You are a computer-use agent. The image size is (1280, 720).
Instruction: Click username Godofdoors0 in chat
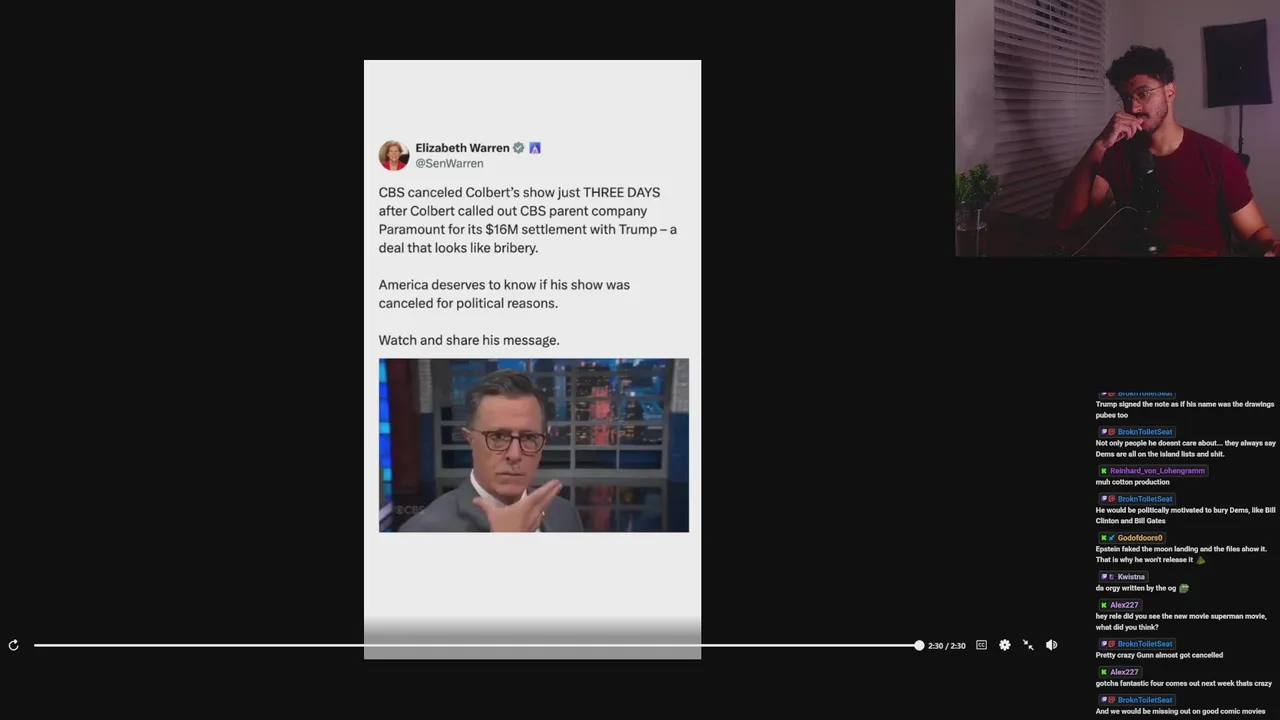tap(1140, 538)
